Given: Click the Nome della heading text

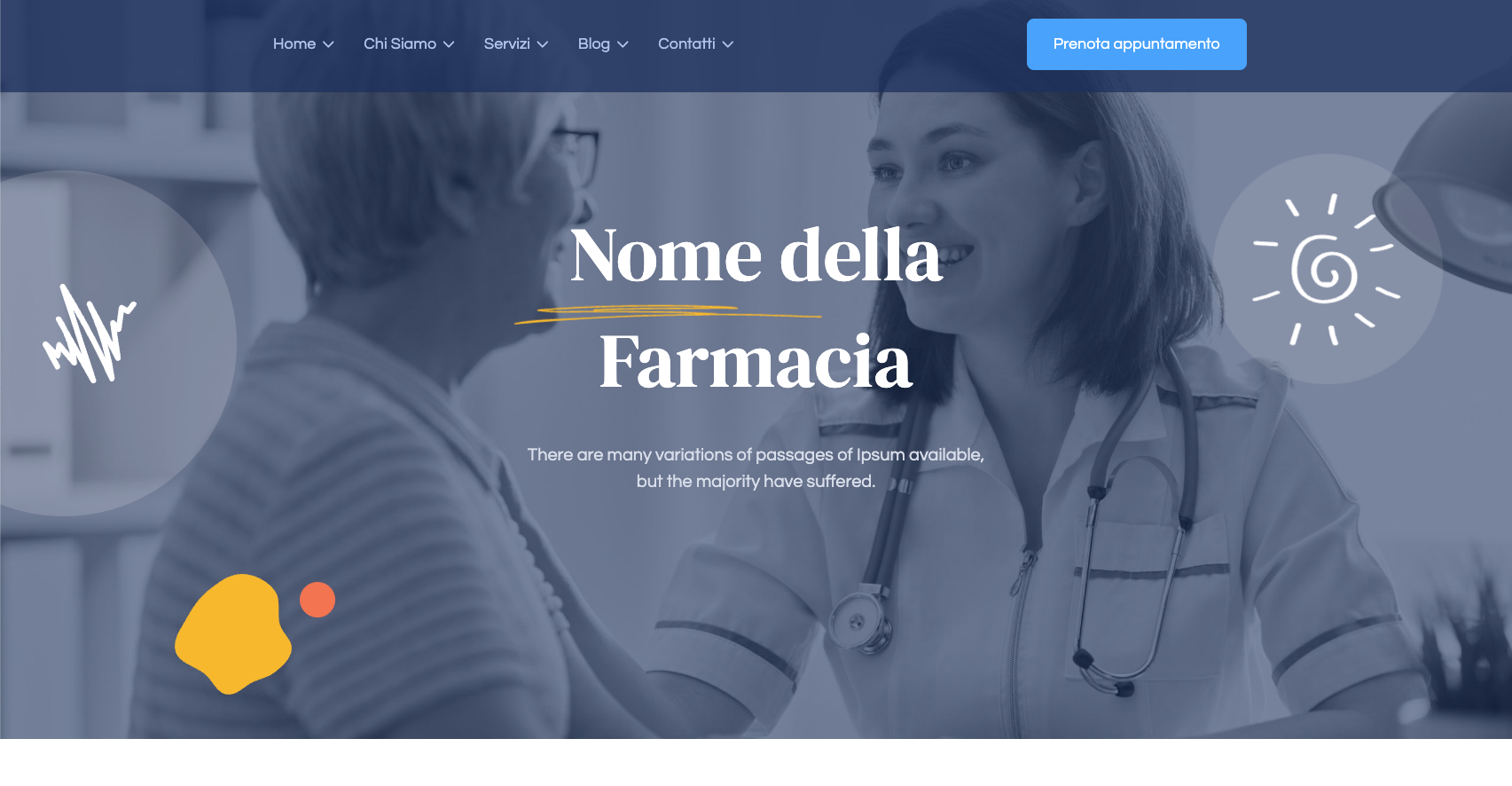Looking at the screenshot, I should [756, 255].
